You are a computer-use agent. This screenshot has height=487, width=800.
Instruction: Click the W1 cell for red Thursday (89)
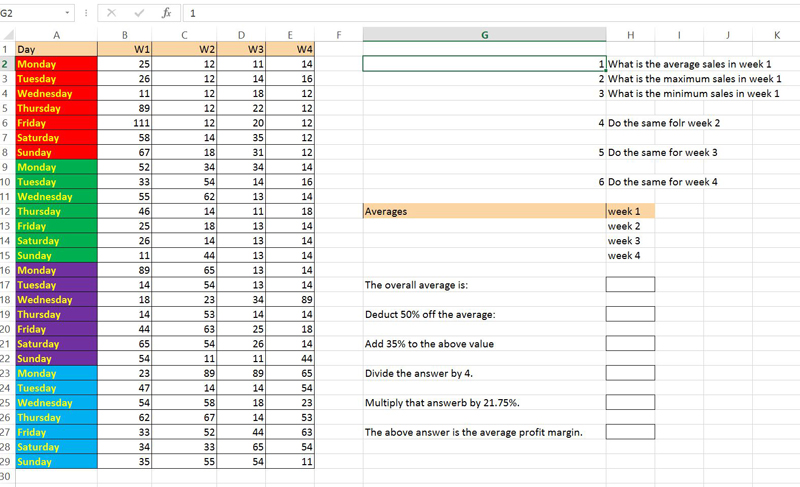tap(124, 109)
